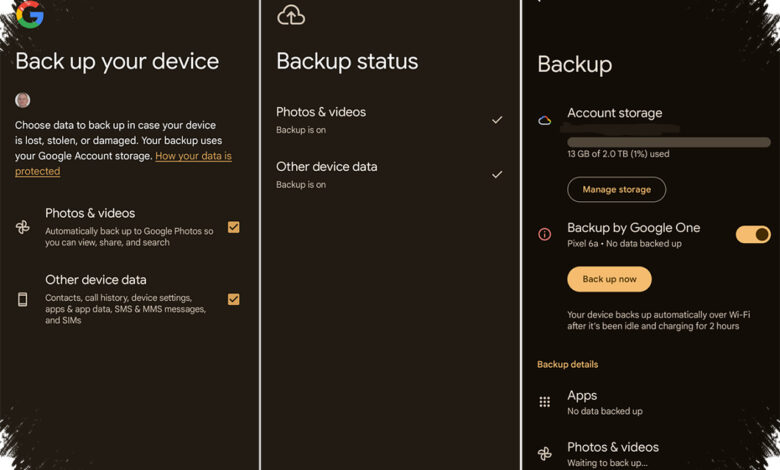
Task: Click the account profile avatar
Action: pos(22,100)
